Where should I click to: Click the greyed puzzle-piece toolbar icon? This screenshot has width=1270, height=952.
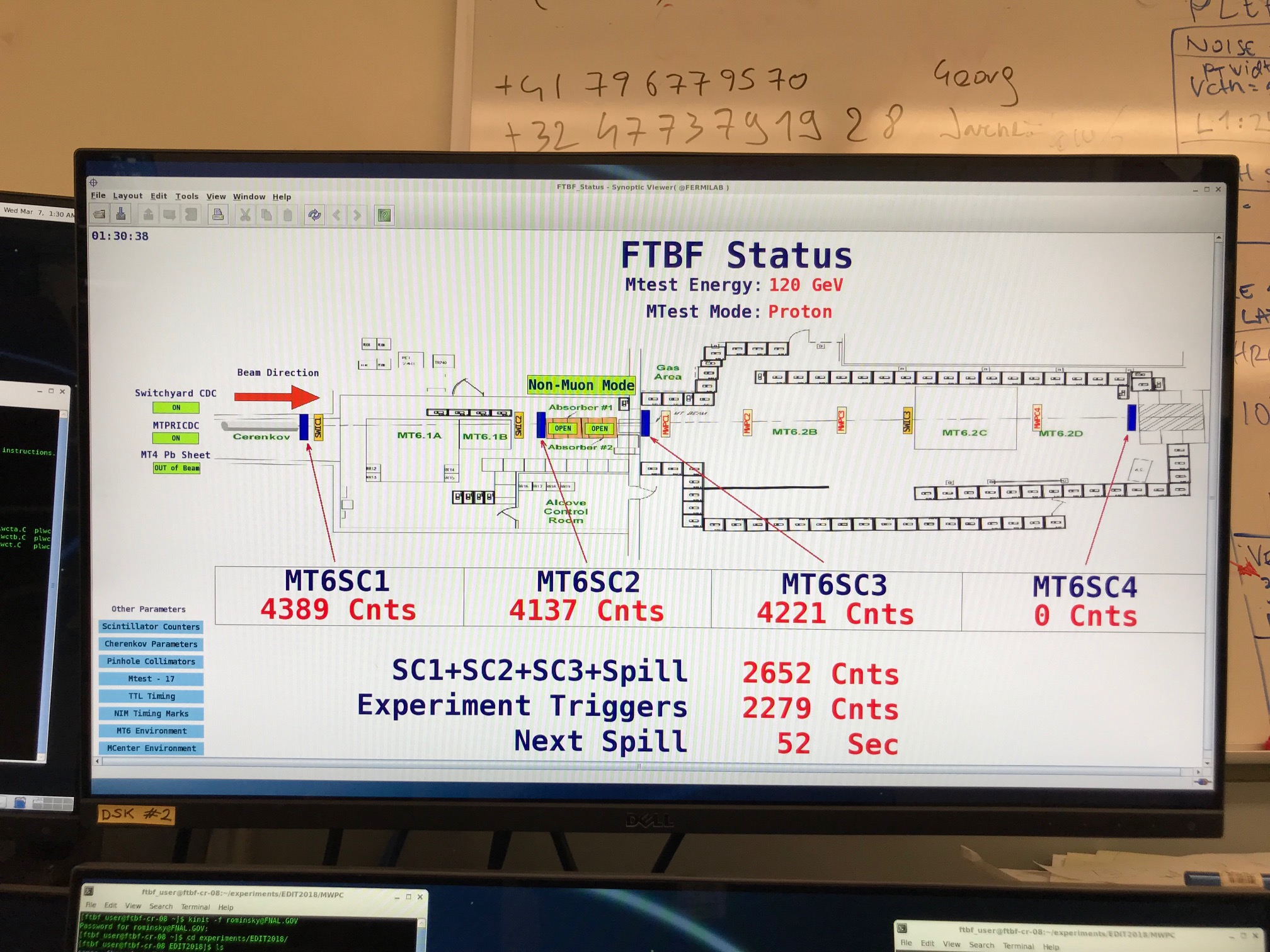click(191, 215)
